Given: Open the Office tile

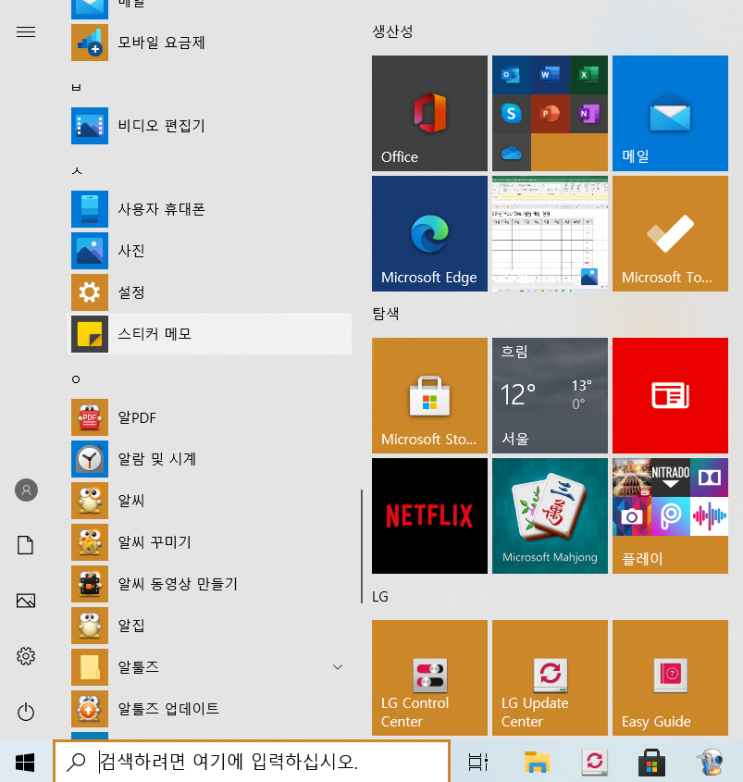Looking at the screenshot, I should 429,113.
